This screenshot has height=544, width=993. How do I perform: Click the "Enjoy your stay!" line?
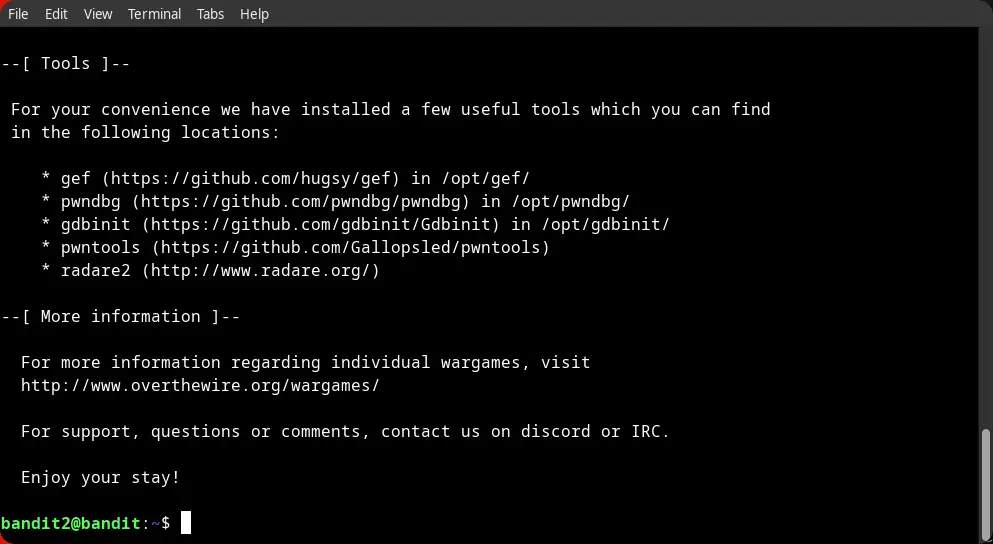point(100,477)
